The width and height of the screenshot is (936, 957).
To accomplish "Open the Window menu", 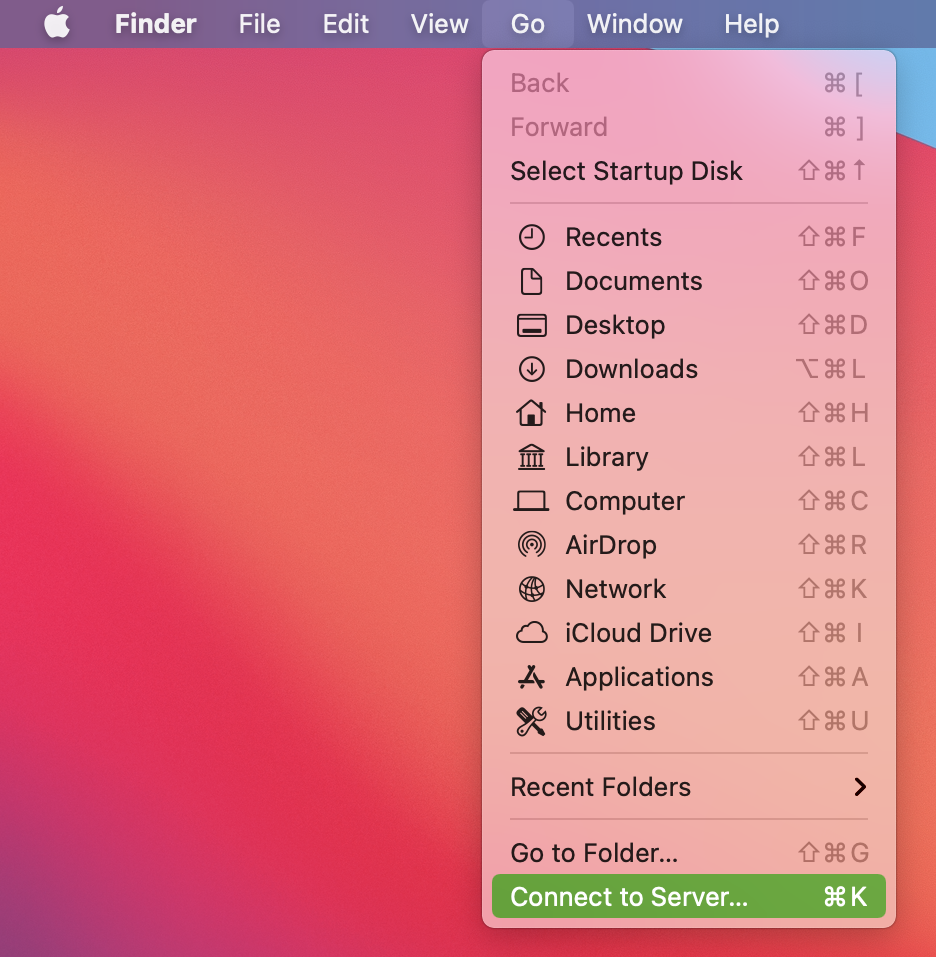I will 635,24.
